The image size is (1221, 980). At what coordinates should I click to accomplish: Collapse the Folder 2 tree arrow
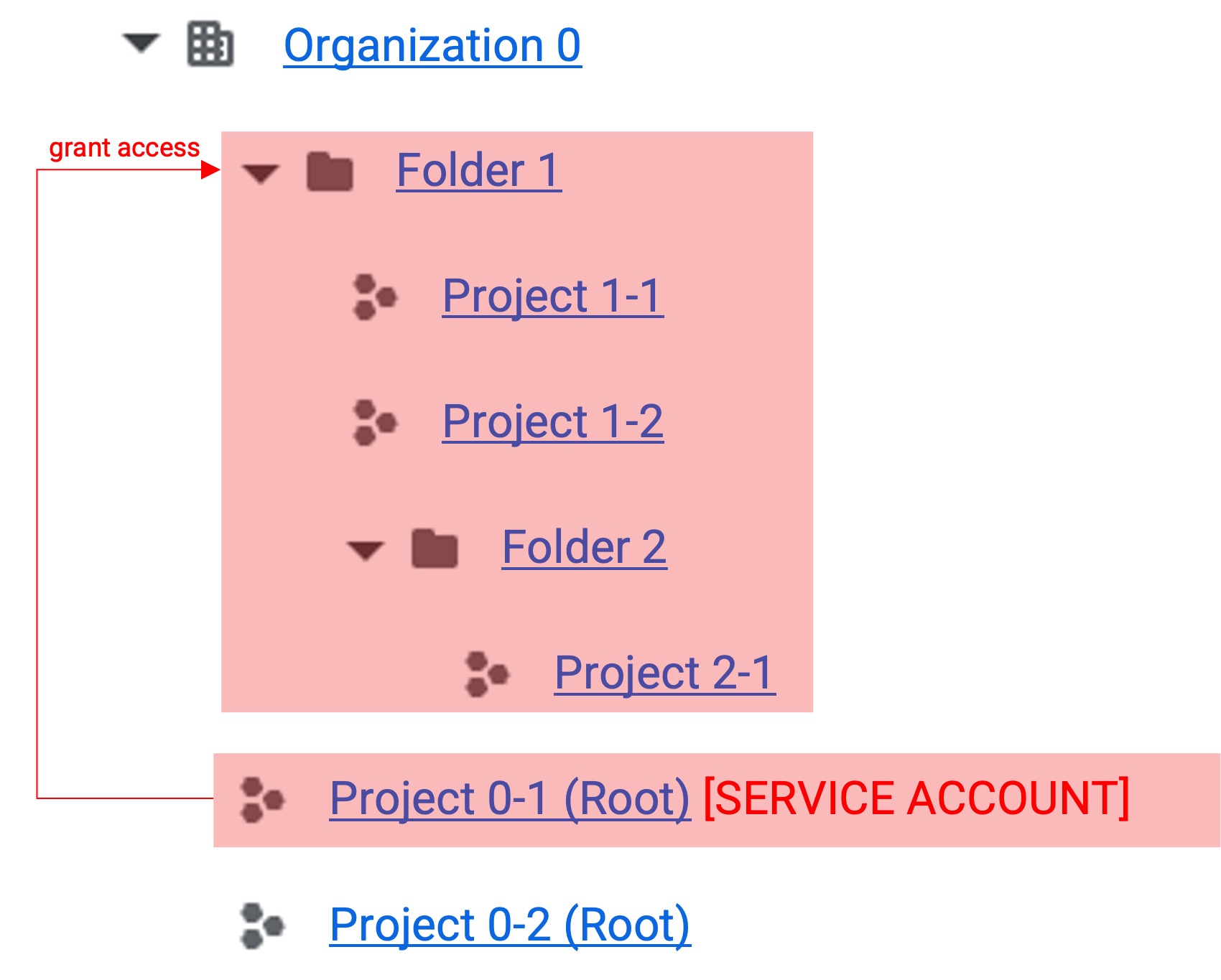366,551
